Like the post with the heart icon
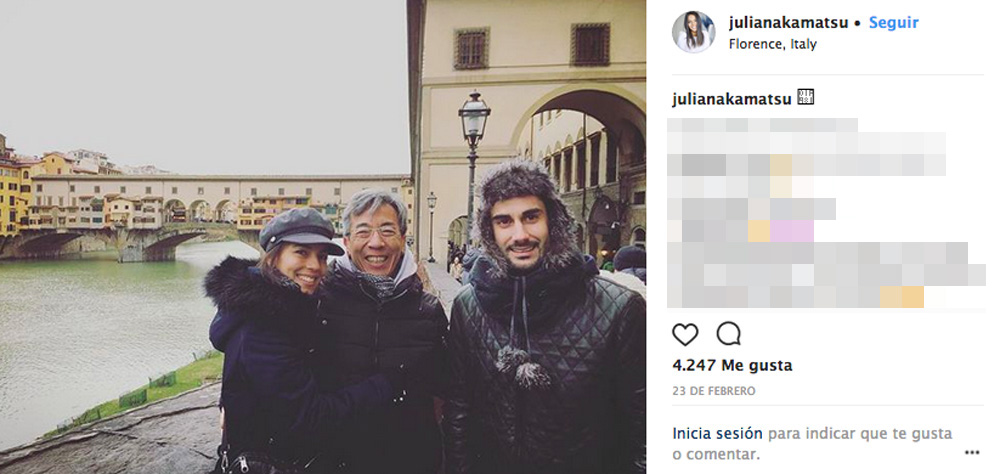Image resolution: width=1000 pixels, height=474 pixels. point(685,334)
